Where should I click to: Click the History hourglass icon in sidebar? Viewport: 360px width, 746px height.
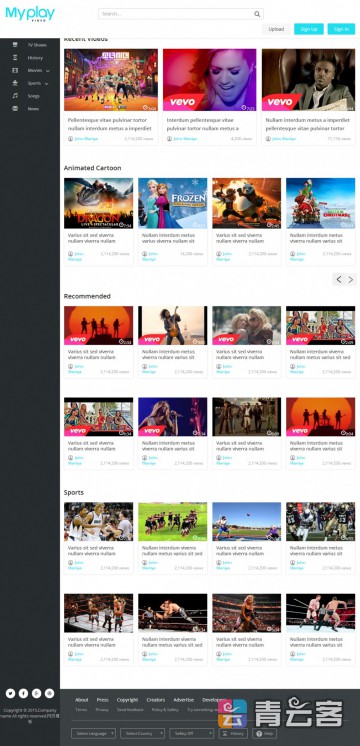click(15, 58)
